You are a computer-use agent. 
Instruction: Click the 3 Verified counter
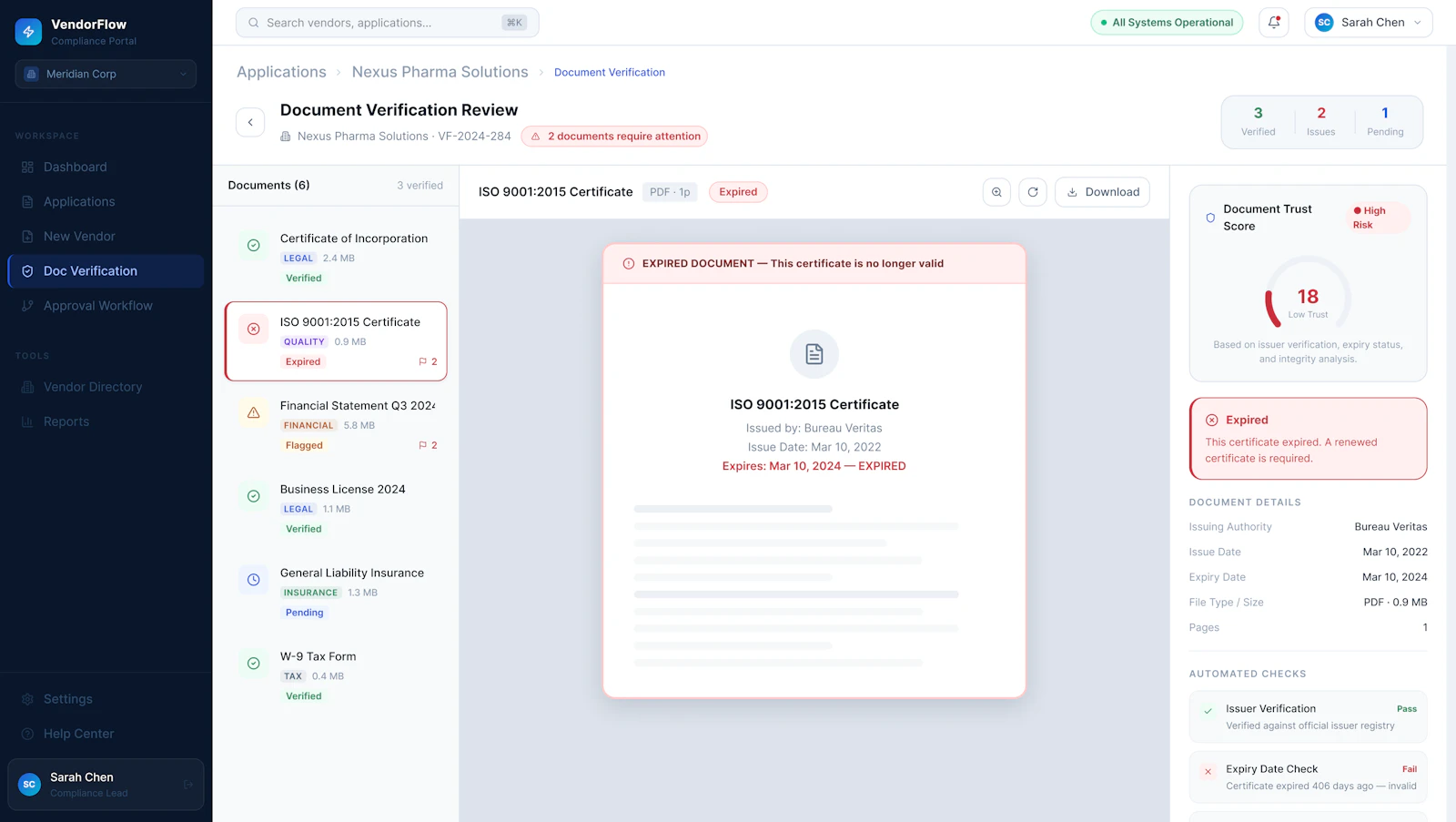[1259, 121]
